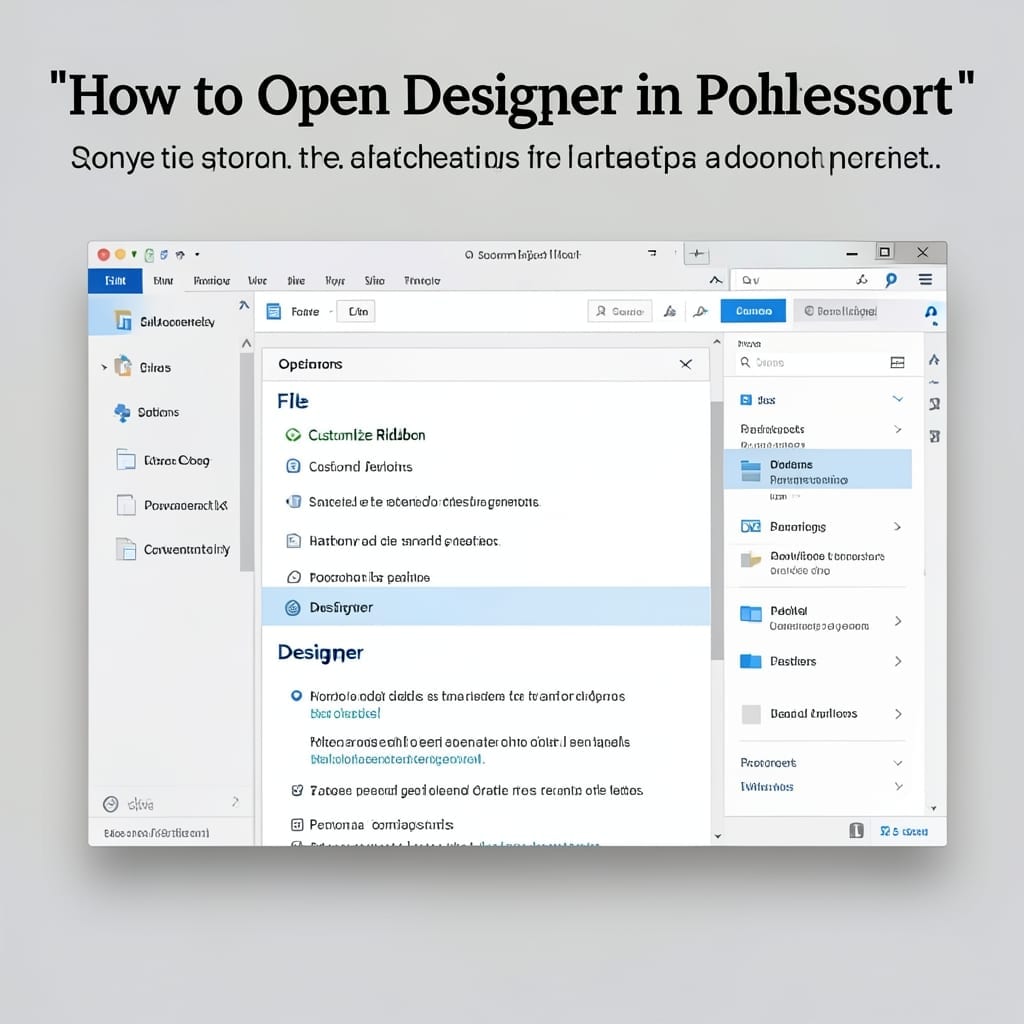This screenshot has height=1024, width=1024.
Task: Click the Saoo search field
Action: [x=810, y=362]
